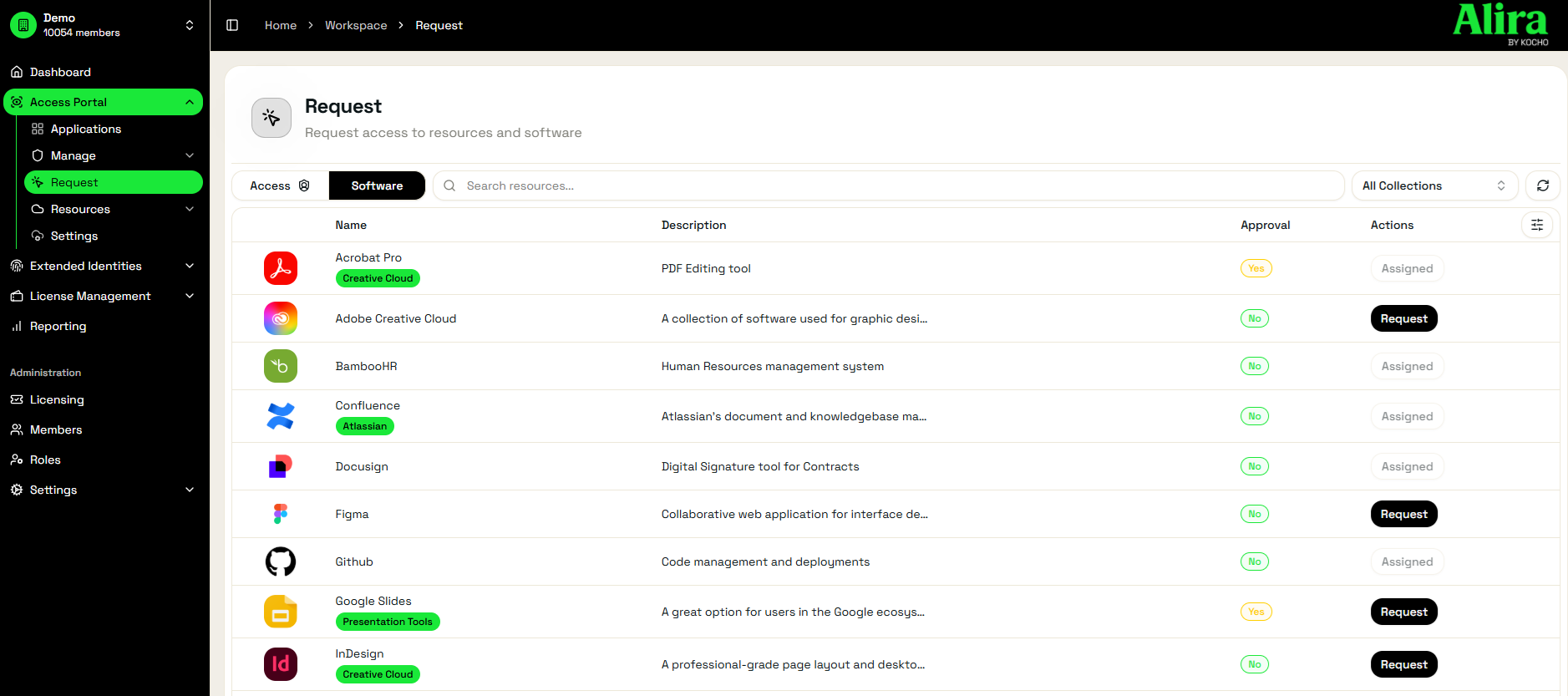The width and height of the screenshot is (1568, 696).
Task: Click the Demo workspace avatar icon
Action: 23,25
